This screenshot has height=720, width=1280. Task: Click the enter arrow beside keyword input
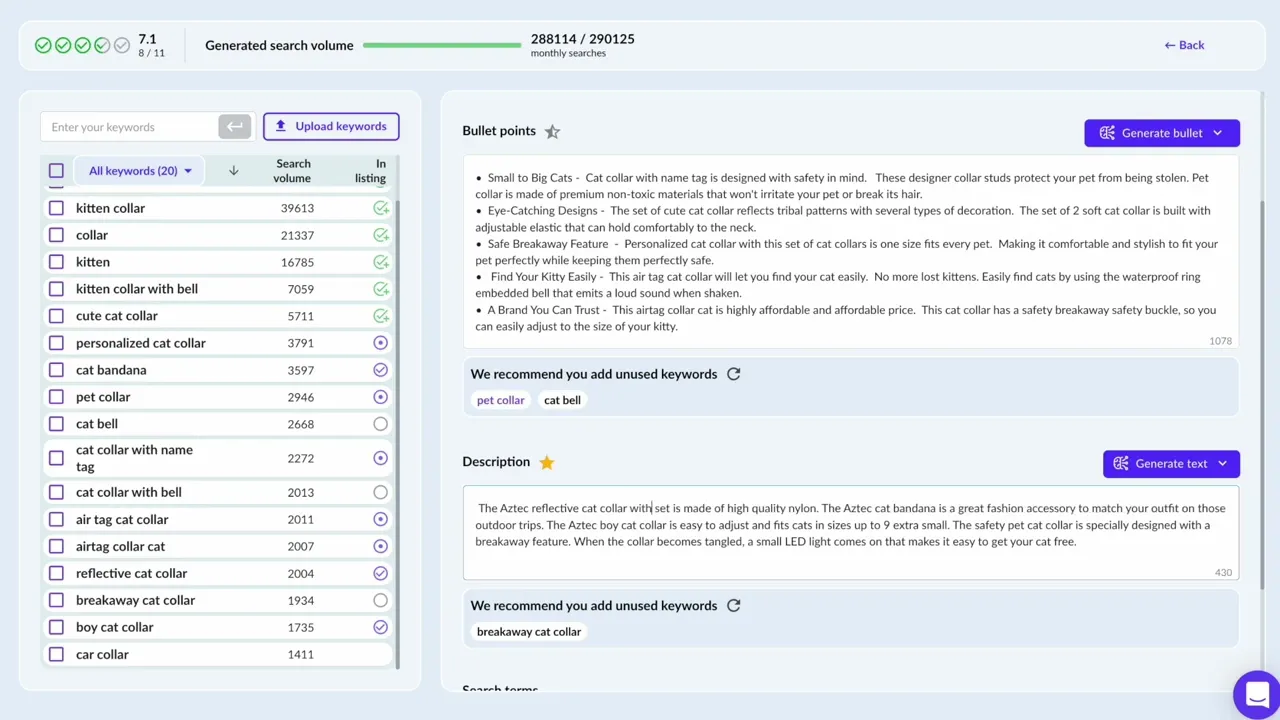pos(234,127)
